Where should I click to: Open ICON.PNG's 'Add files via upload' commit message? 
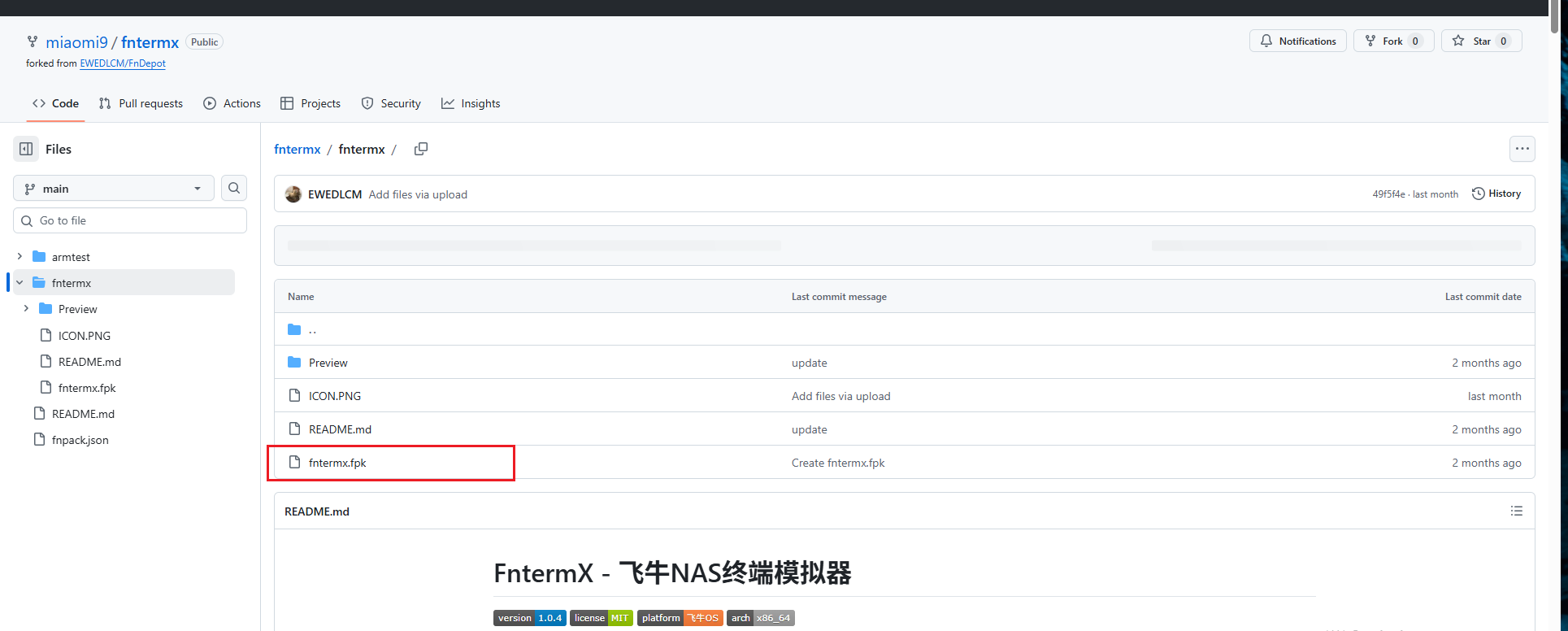point(841,396)
